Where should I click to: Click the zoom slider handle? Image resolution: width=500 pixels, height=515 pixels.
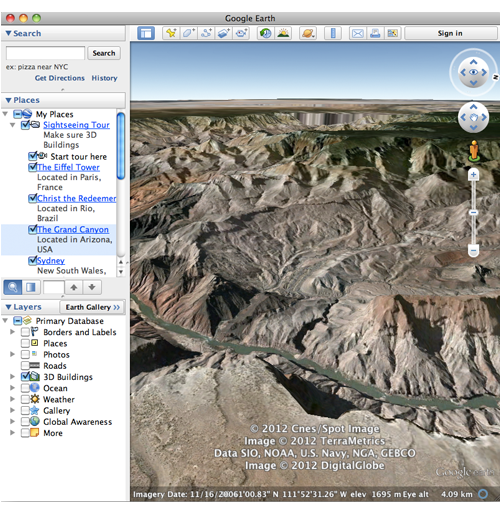(x=473, y=212)
